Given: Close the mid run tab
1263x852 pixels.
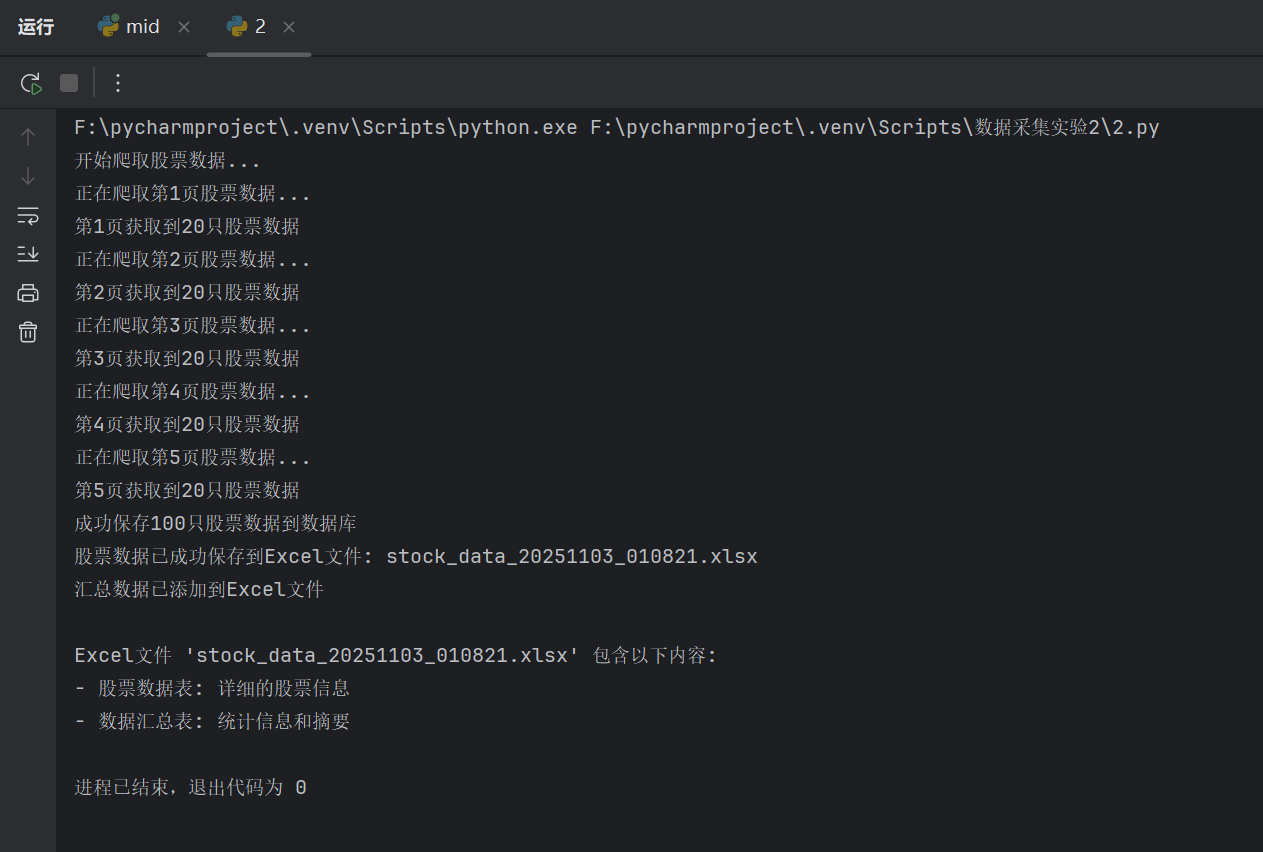Looking at the screenshot, I should tap(184, 27).
